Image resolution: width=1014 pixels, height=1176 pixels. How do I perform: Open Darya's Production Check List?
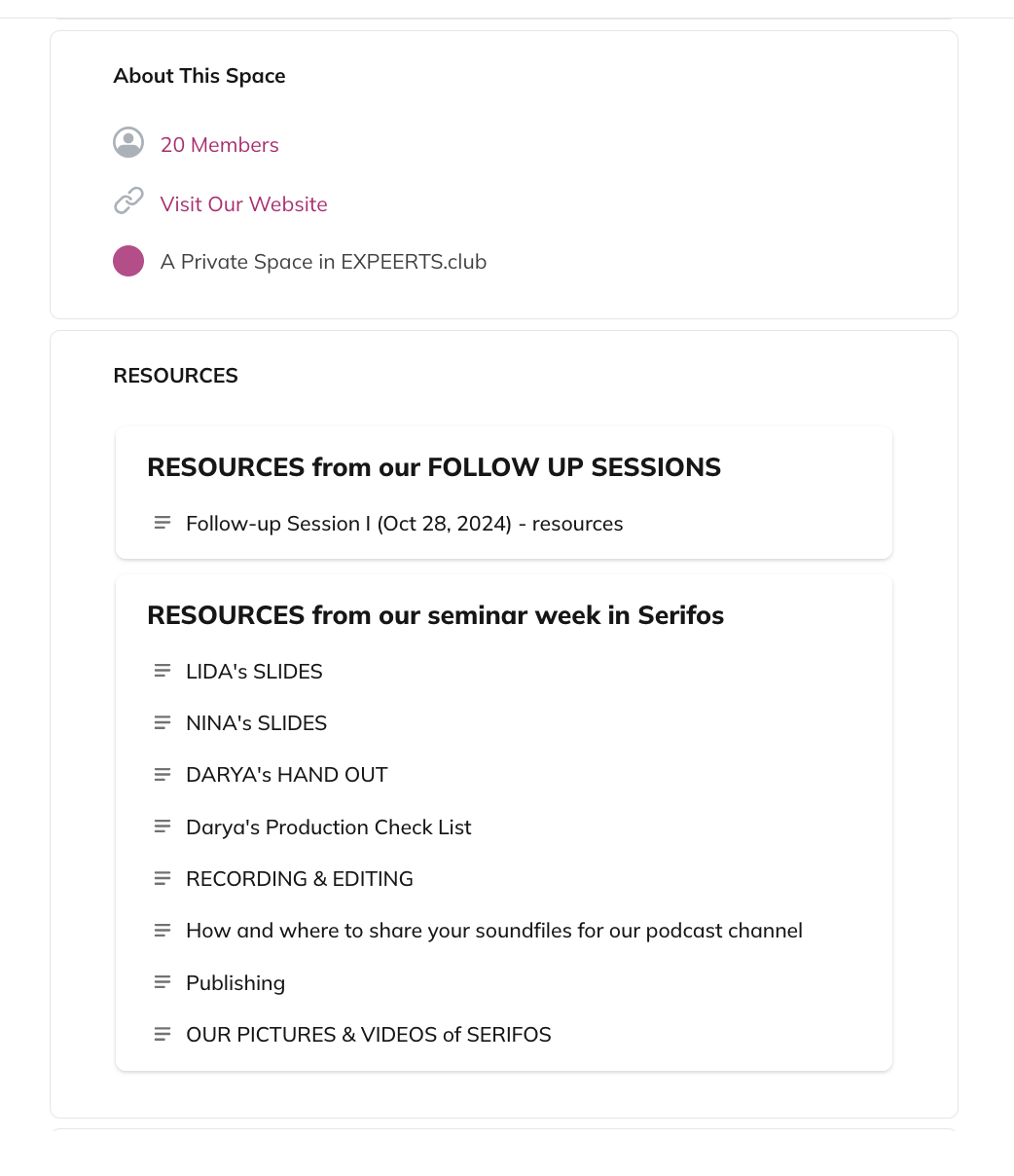328,827
